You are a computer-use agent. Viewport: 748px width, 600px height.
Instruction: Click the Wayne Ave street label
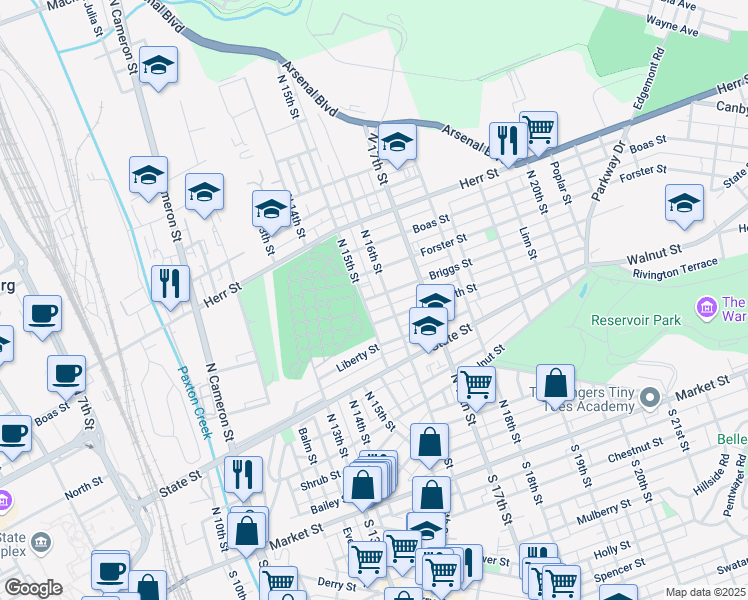point(672,26)
